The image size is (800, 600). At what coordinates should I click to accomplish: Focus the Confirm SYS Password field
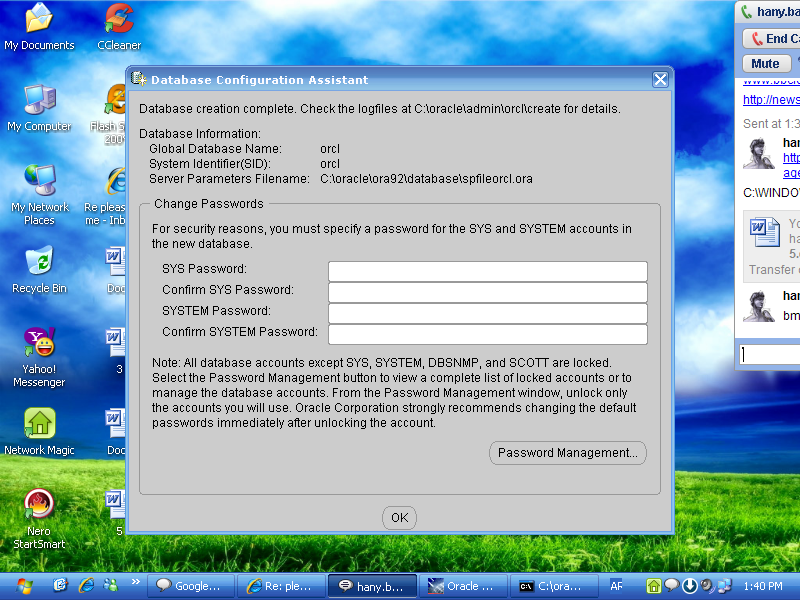[487, 292]
